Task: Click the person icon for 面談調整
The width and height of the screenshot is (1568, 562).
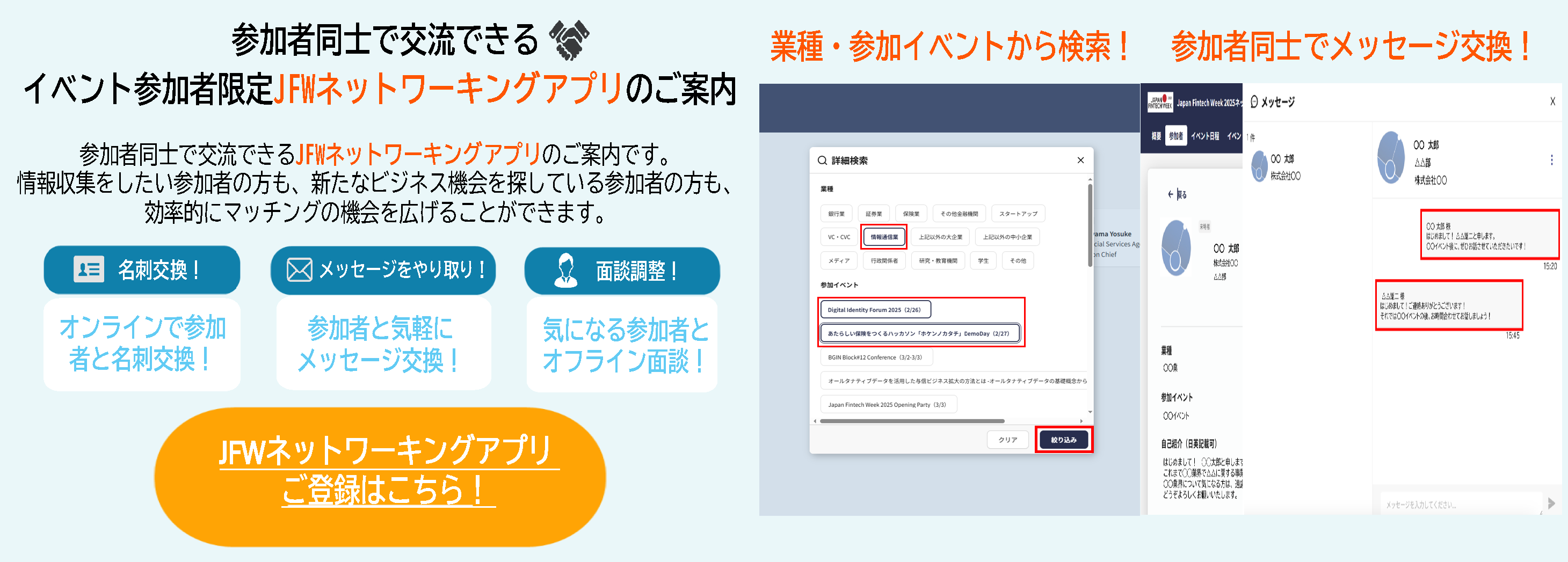Action: tap(565, 270)
